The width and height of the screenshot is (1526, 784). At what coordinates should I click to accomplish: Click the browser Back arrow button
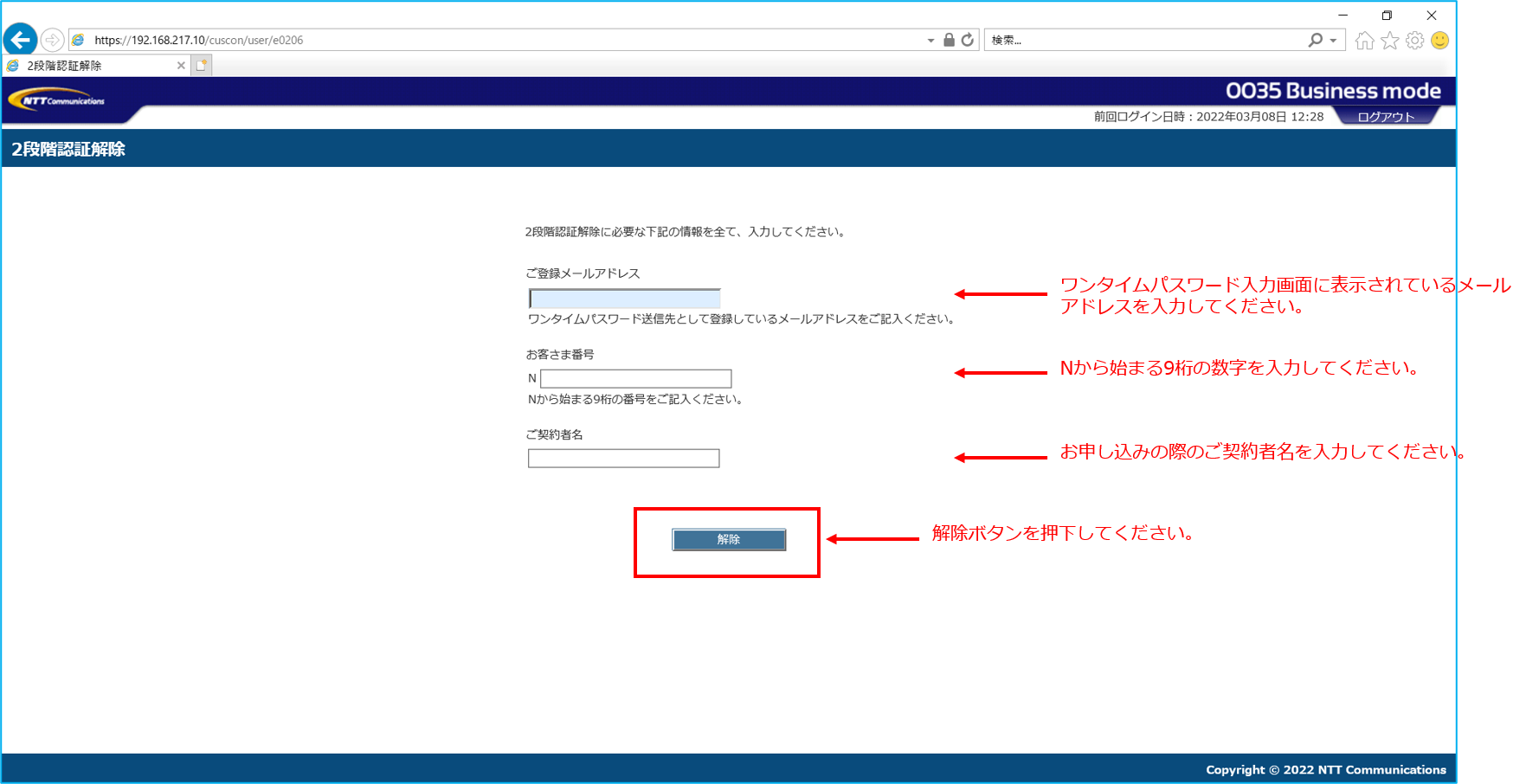pyautogui.click(x=20, y=40)
